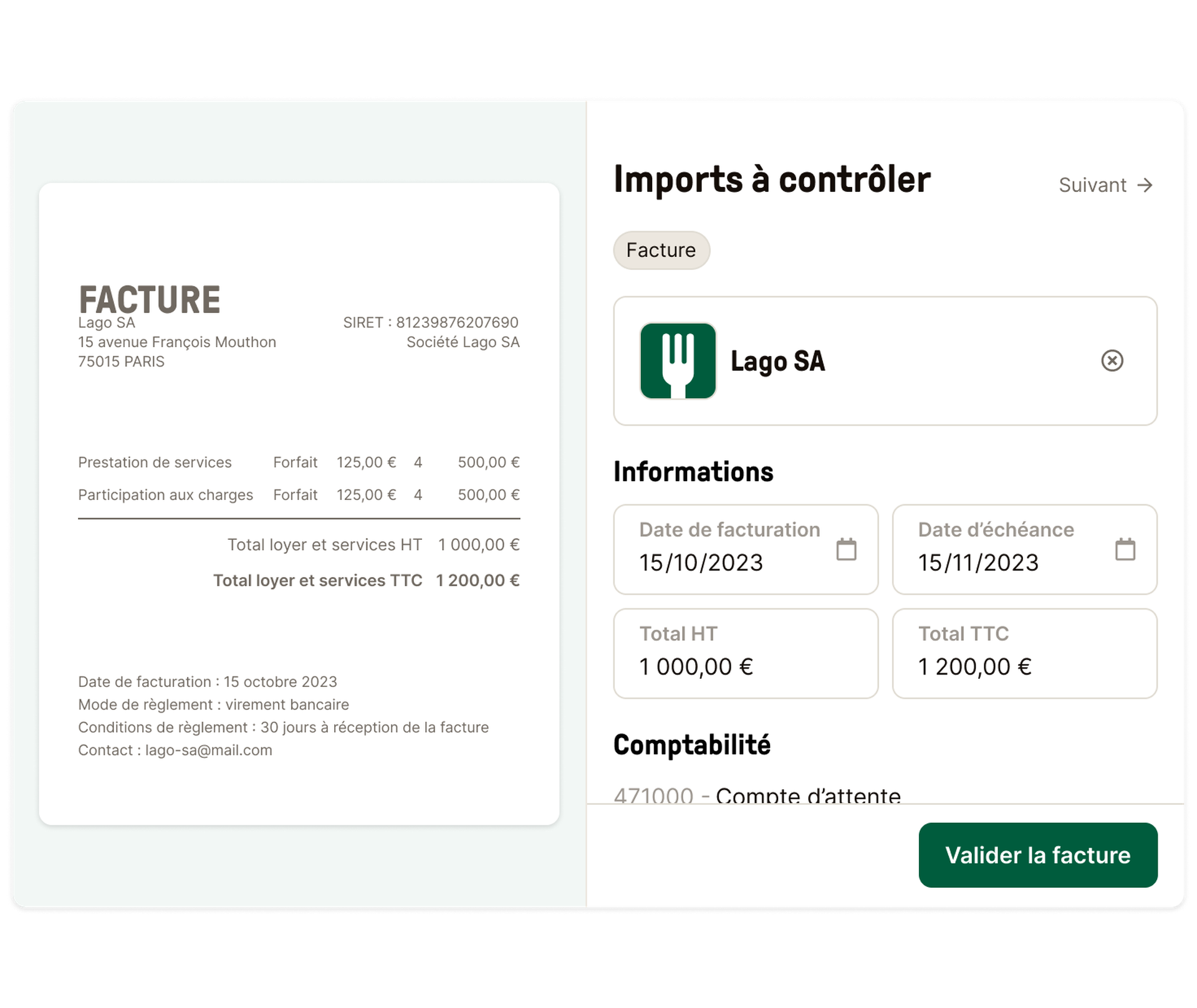
Task: Toggle selection of the Lago SA supplier card
Action: tap(885, 362)
